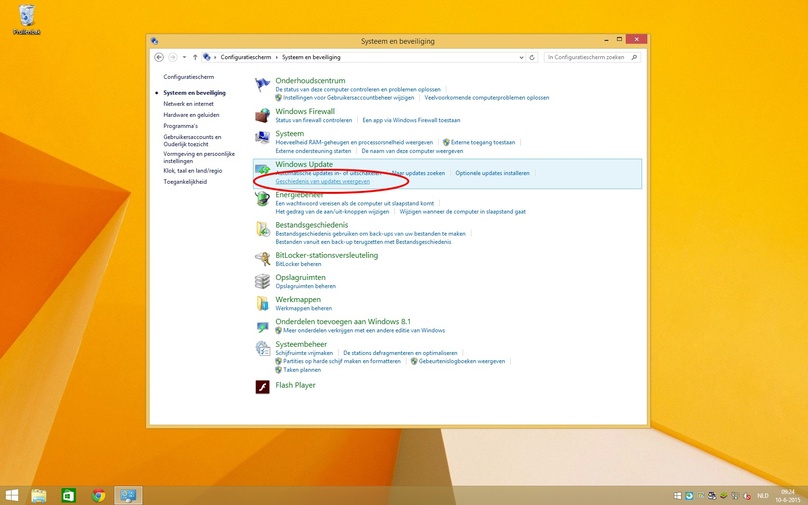
Task: Click the Control Panel taskbar button
Action: click(128, 496)
